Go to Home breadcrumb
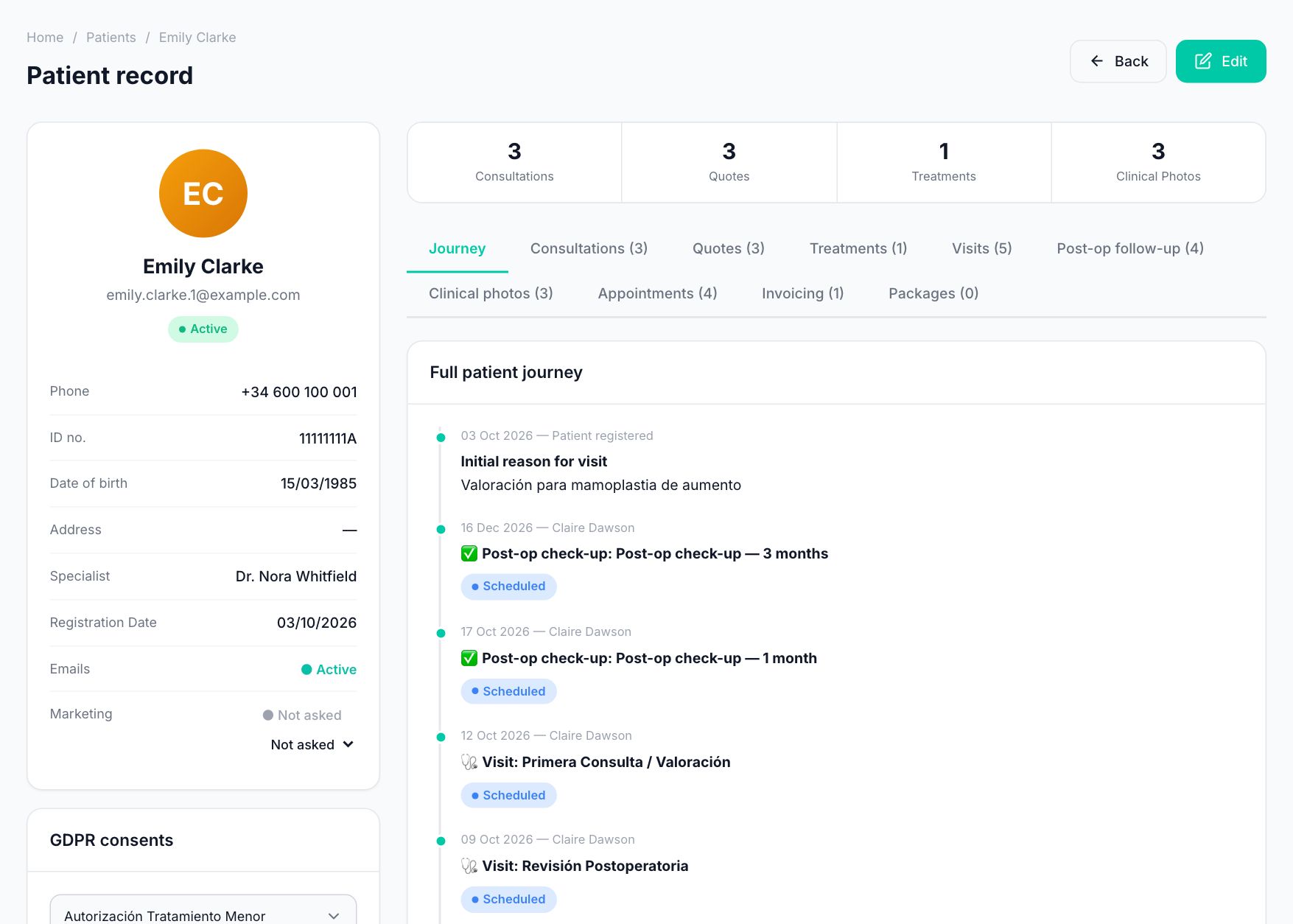This screenshot has height=924, width=1293. 45,38
